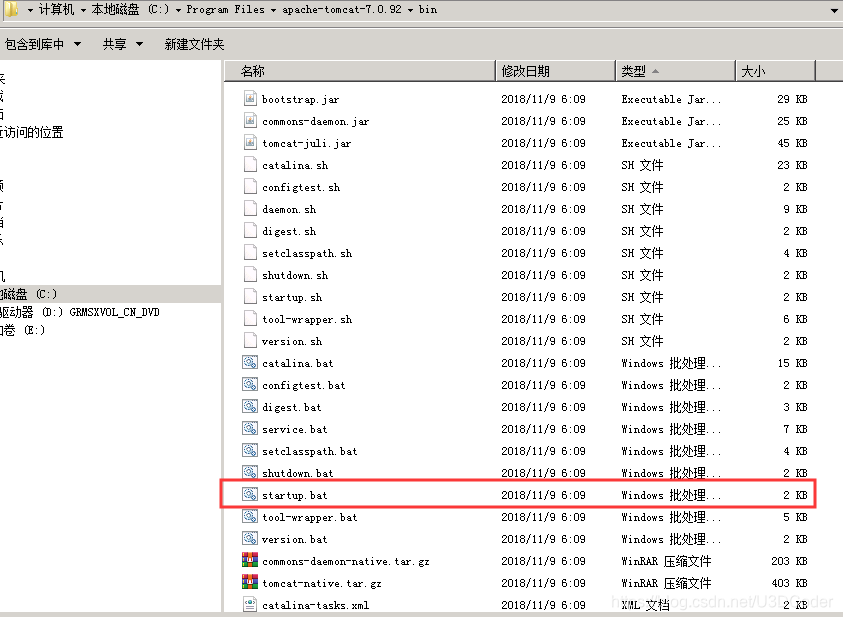The width and height of the screenshot is (843, 620).
Task: Click the version.bat batch file icon
Action: click(250, 539)
